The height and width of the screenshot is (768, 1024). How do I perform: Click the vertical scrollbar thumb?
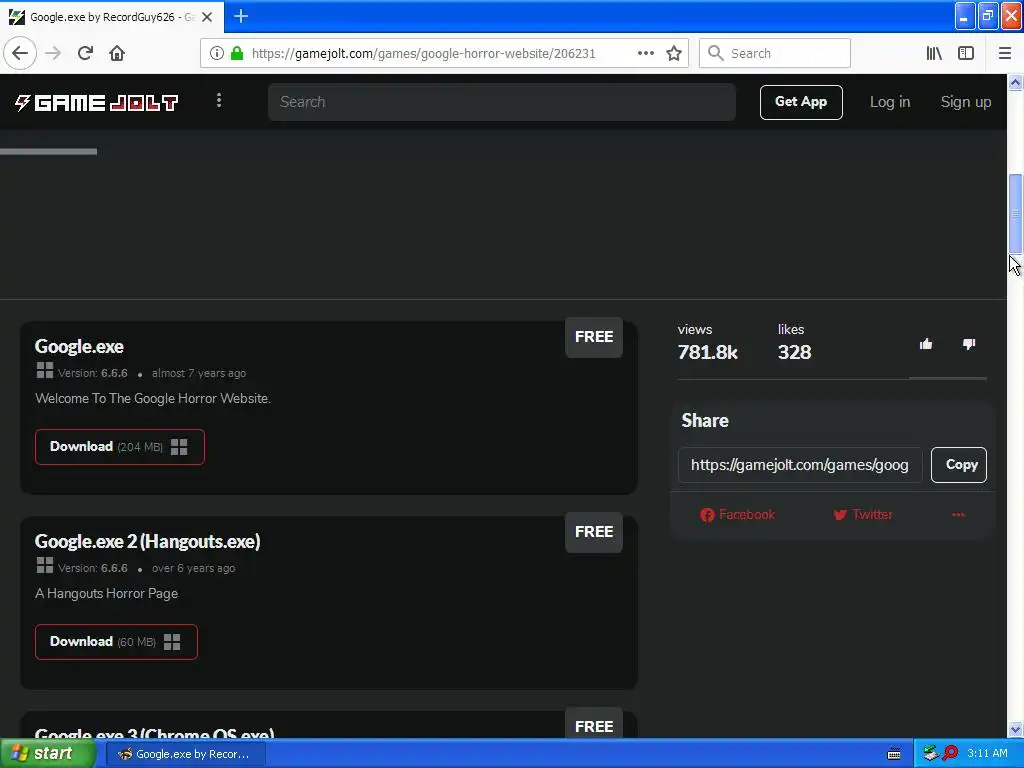point(1015,214)
